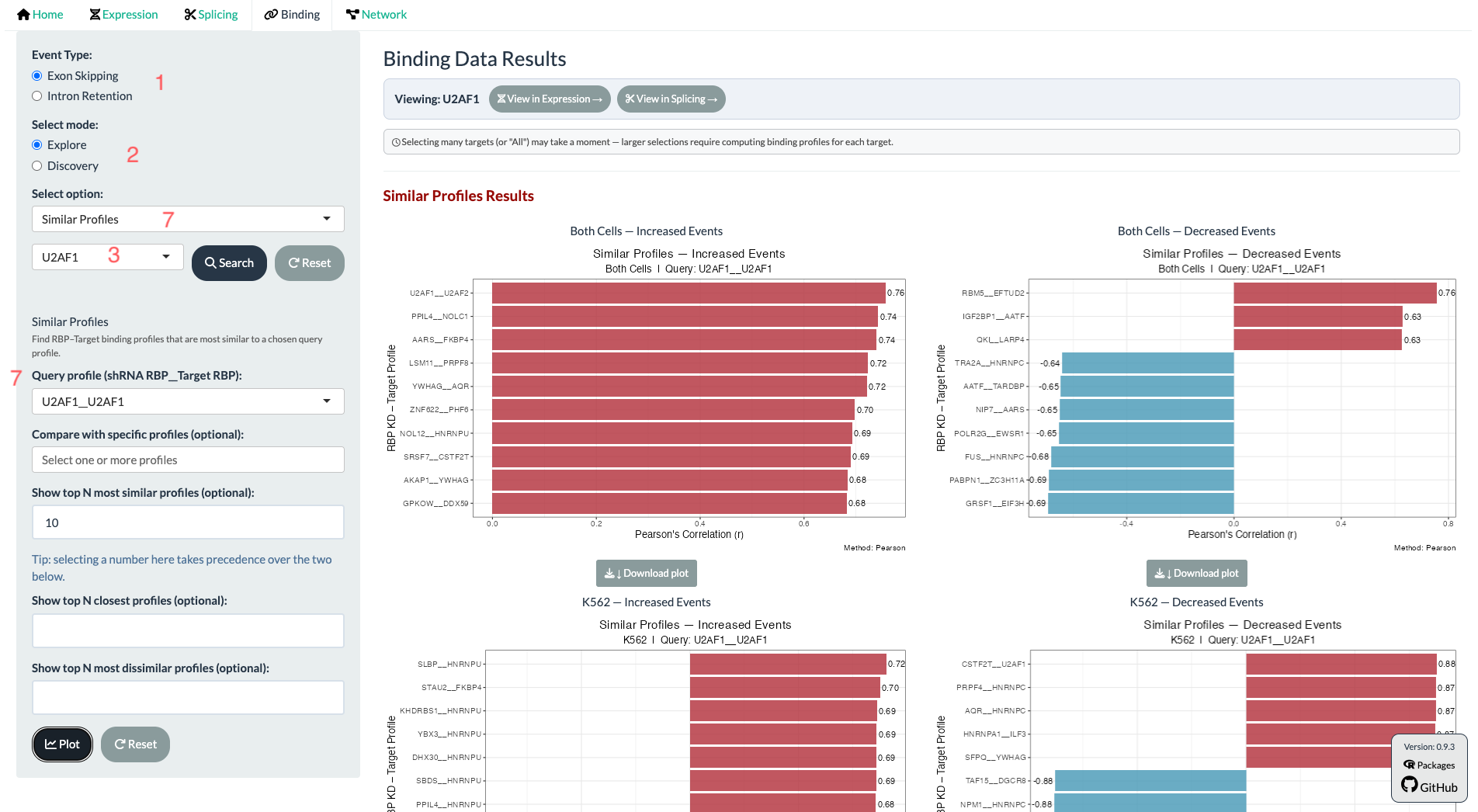
Task: Click the CSTF2T__U2AF1 bar in K562 Decreased
Action: click(1341, 664)
